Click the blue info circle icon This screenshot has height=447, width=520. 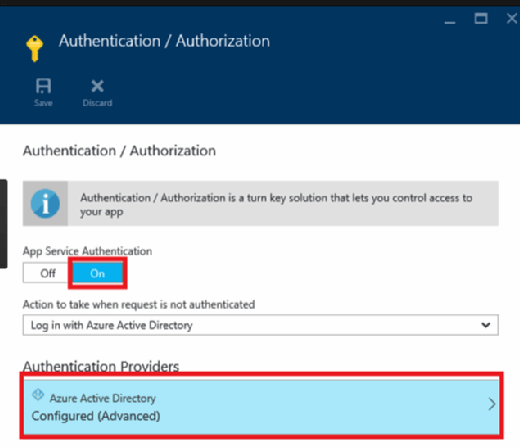coord(45,204)
